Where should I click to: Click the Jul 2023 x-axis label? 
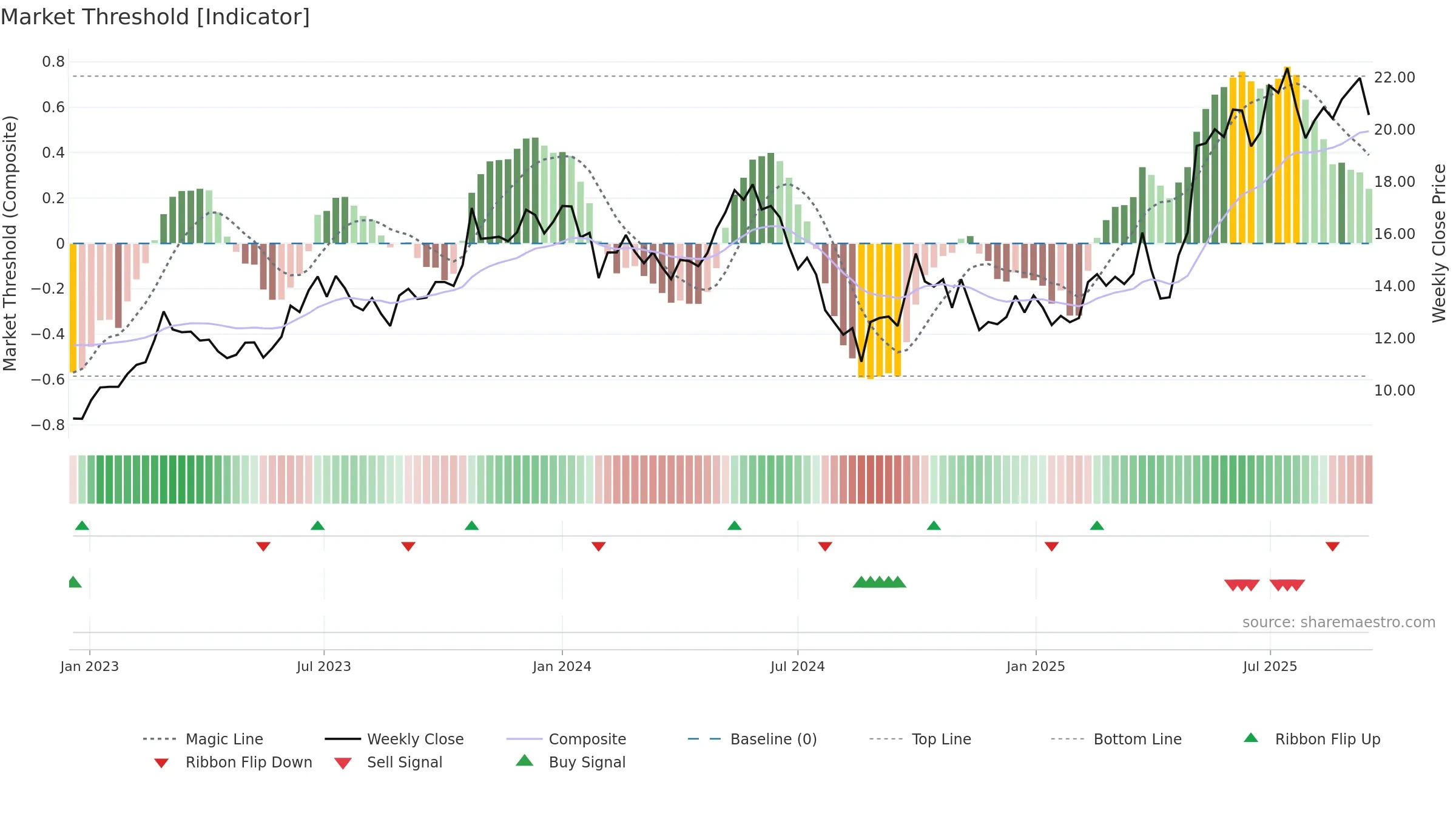(x=324, y=666)
